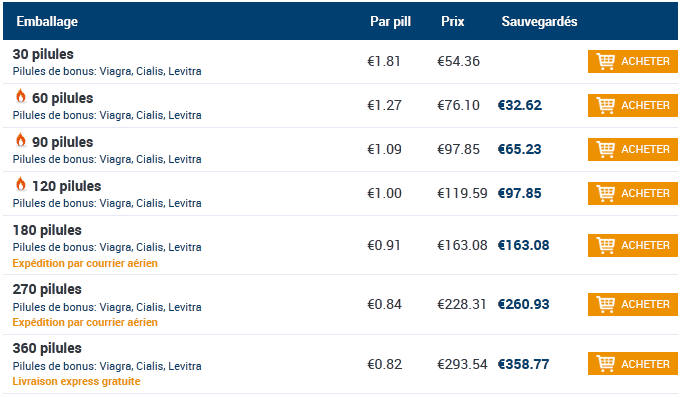Click Livraison express gratuite text
The width and height of the screenshot is (682, 398).
point(76,381)
